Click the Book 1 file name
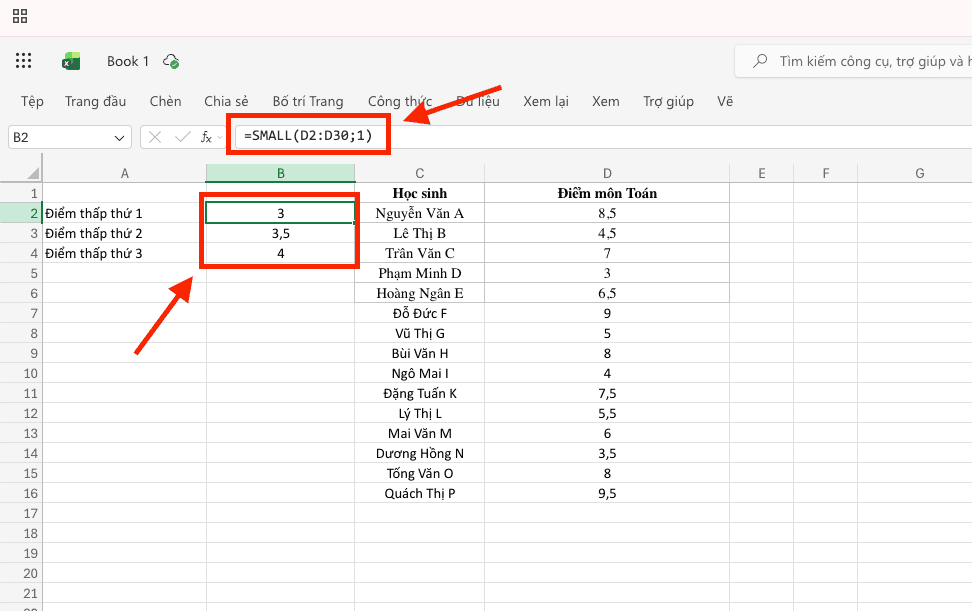Image resolution: width=972 pixels, height=611 pixels. pos(128,61)
